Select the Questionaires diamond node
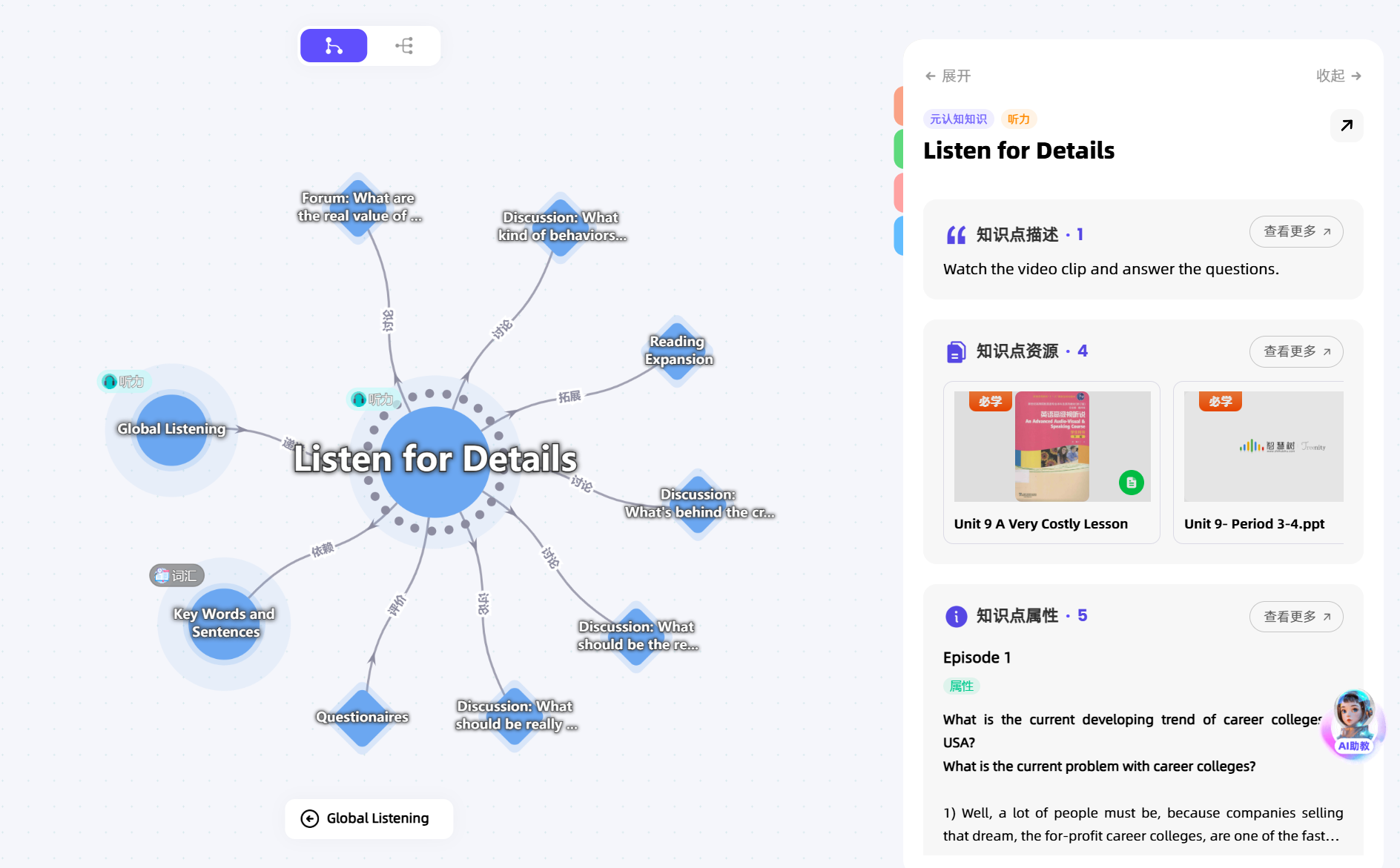This screenshot has width=1400, height=868. point(363,717)
